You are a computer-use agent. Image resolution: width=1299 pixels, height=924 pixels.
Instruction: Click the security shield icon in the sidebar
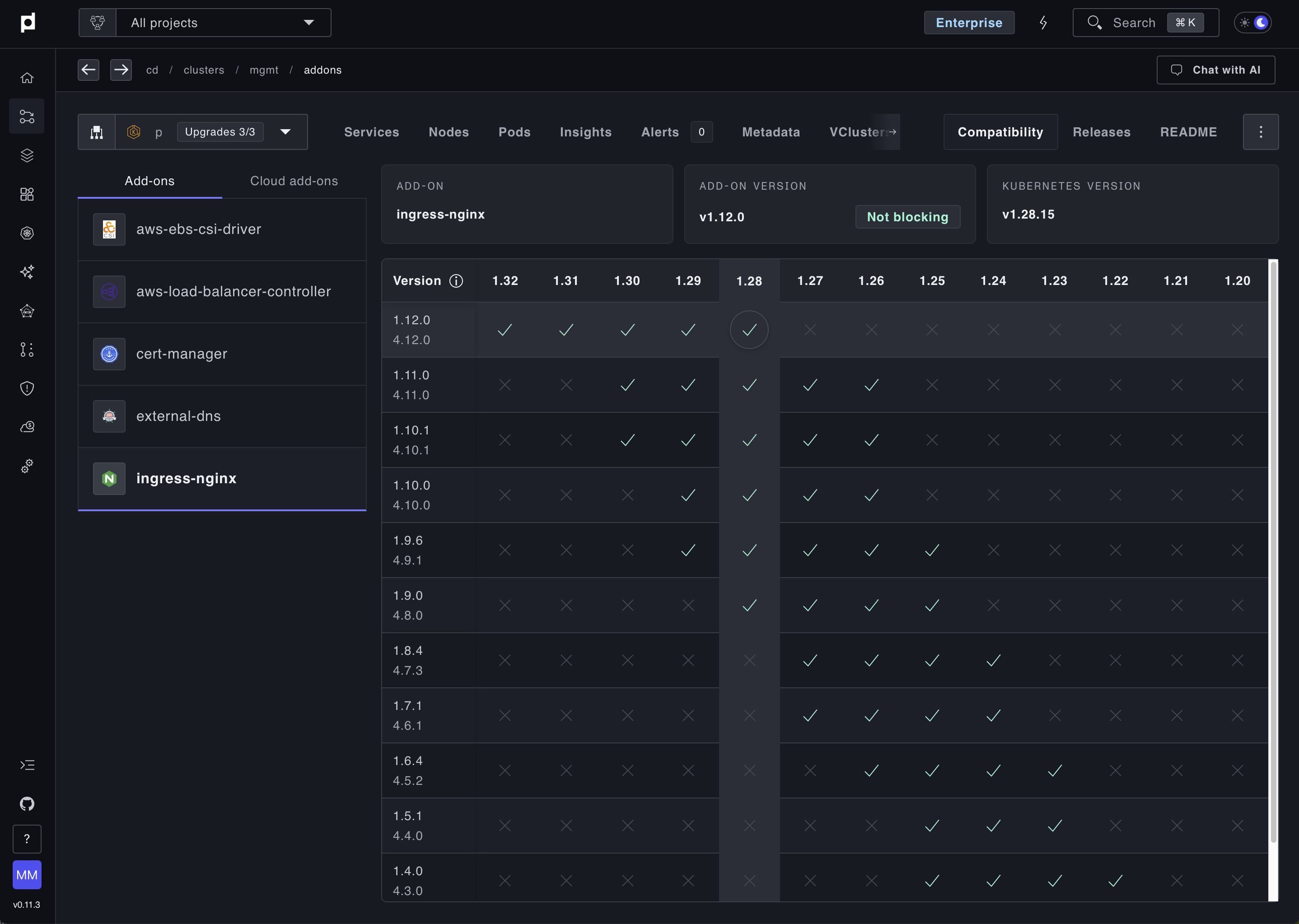click(x=27, y=388)
